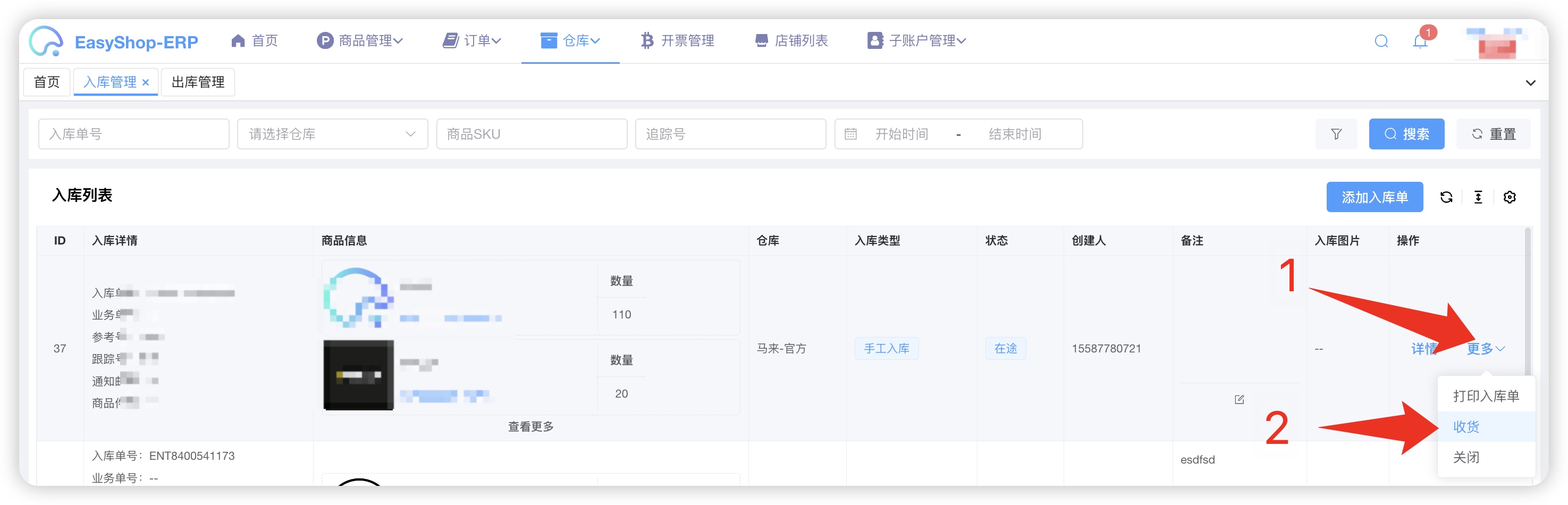This screenshot has width=1568, height=505.
Task: Click the first product thumbnail in row 37
Action: coord(359,297)
